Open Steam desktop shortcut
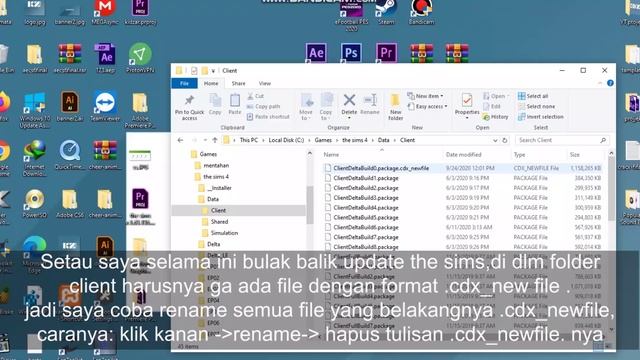This screenshot has width=640, height=360. click(386, 12)
